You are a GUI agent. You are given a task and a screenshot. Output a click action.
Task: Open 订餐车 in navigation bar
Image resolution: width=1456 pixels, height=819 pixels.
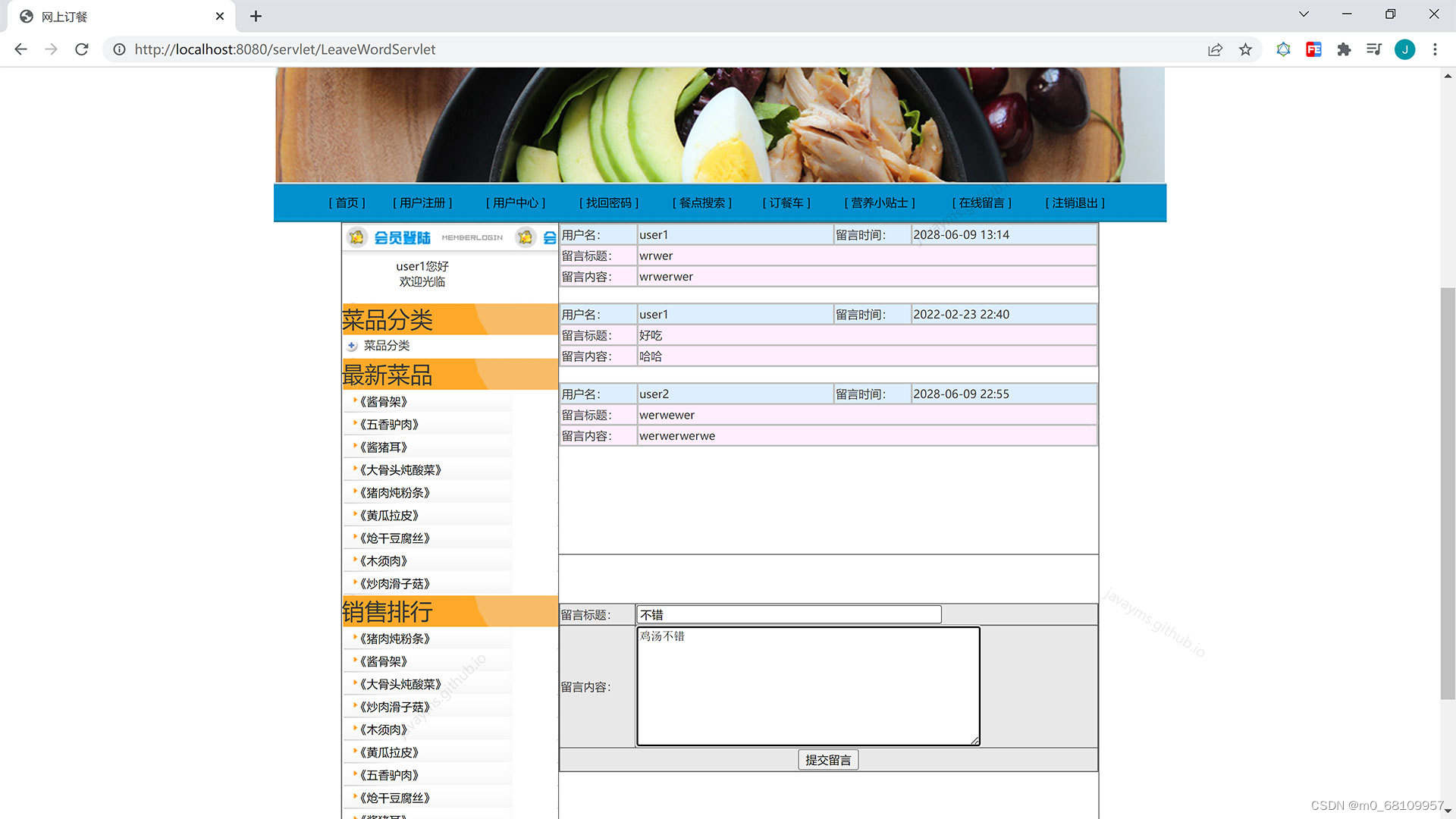[x=786, y=202]
